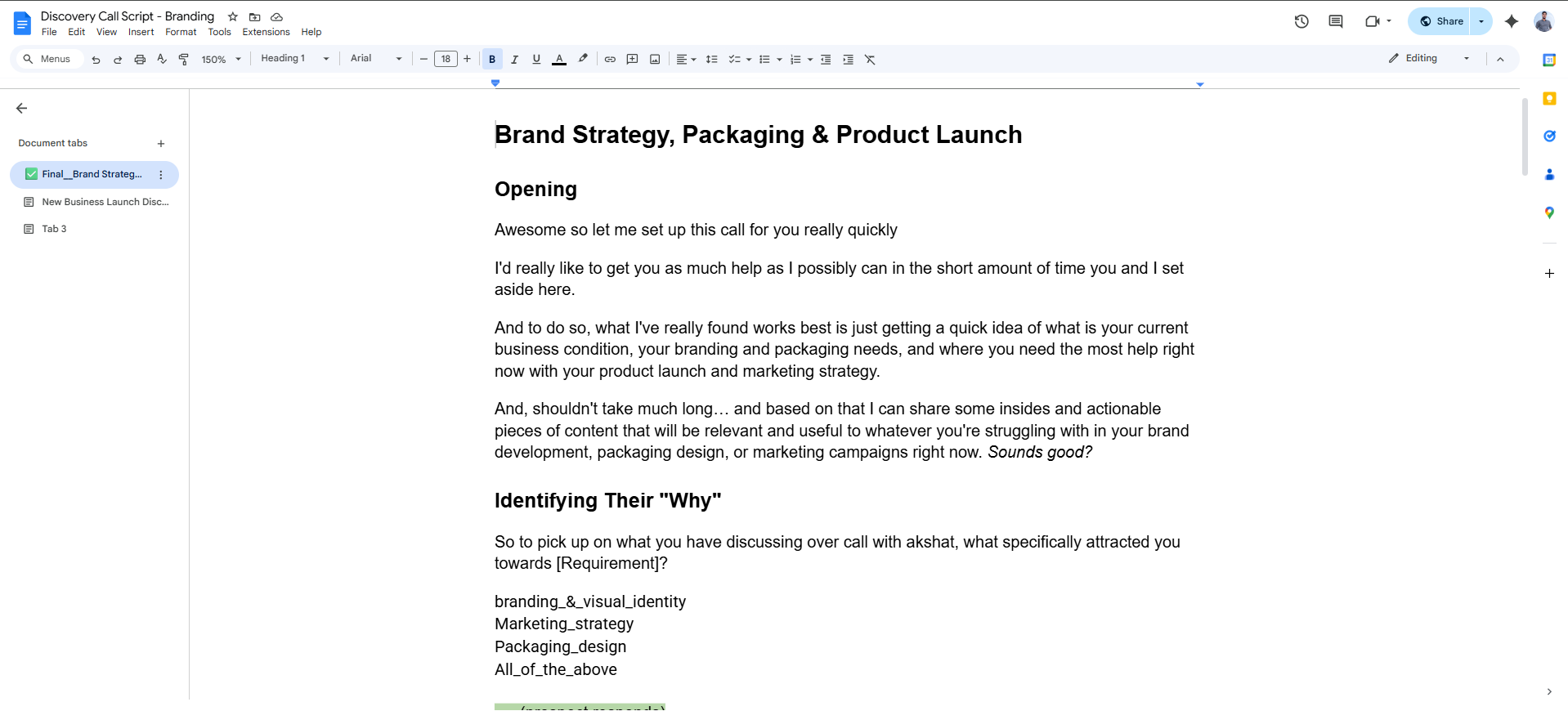Click the Undo icon in toolbar
The width and height of the screenshot is (1568, 711).
[96, 60]
